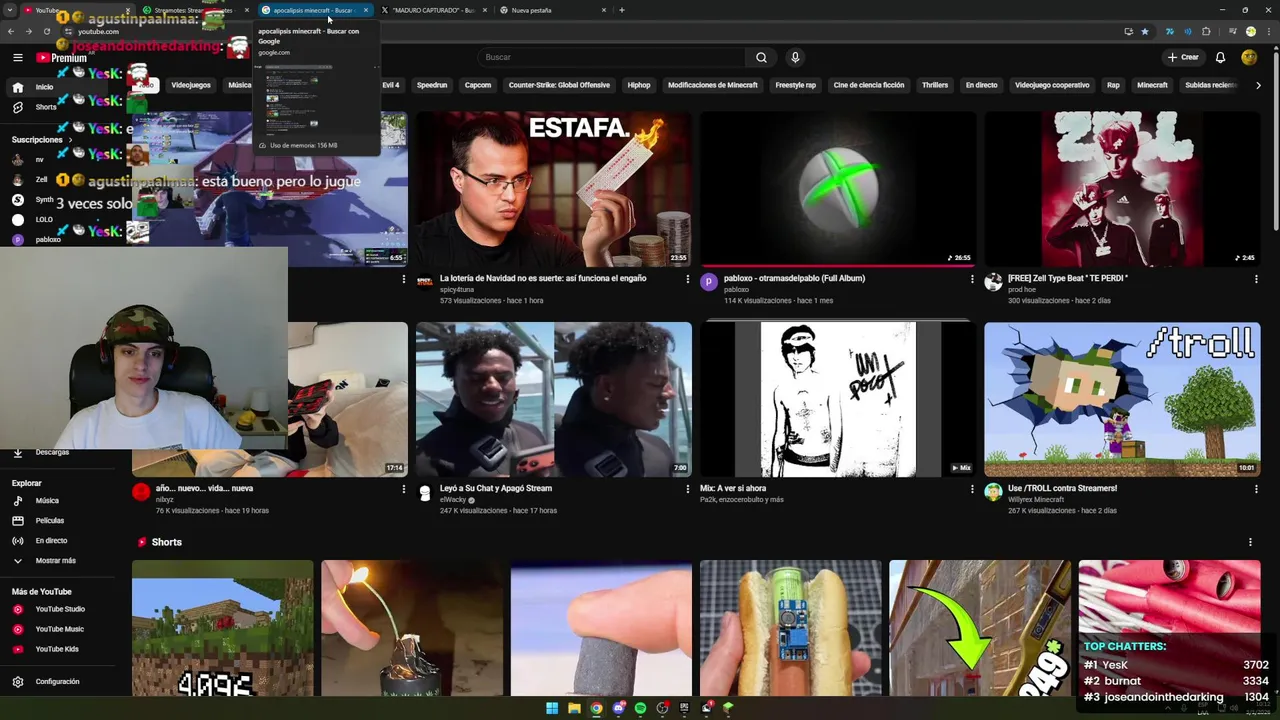
Task: Open the Windows Start menu
Action: pyautogui.click(x=552, y=708)
